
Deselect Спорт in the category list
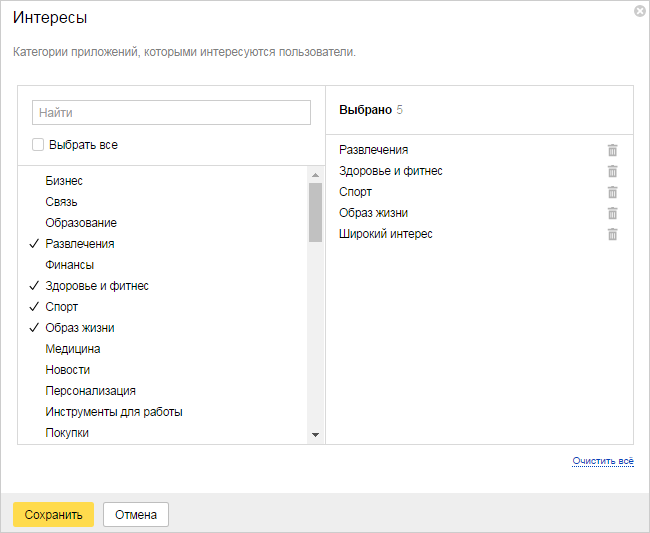[61, 307]
